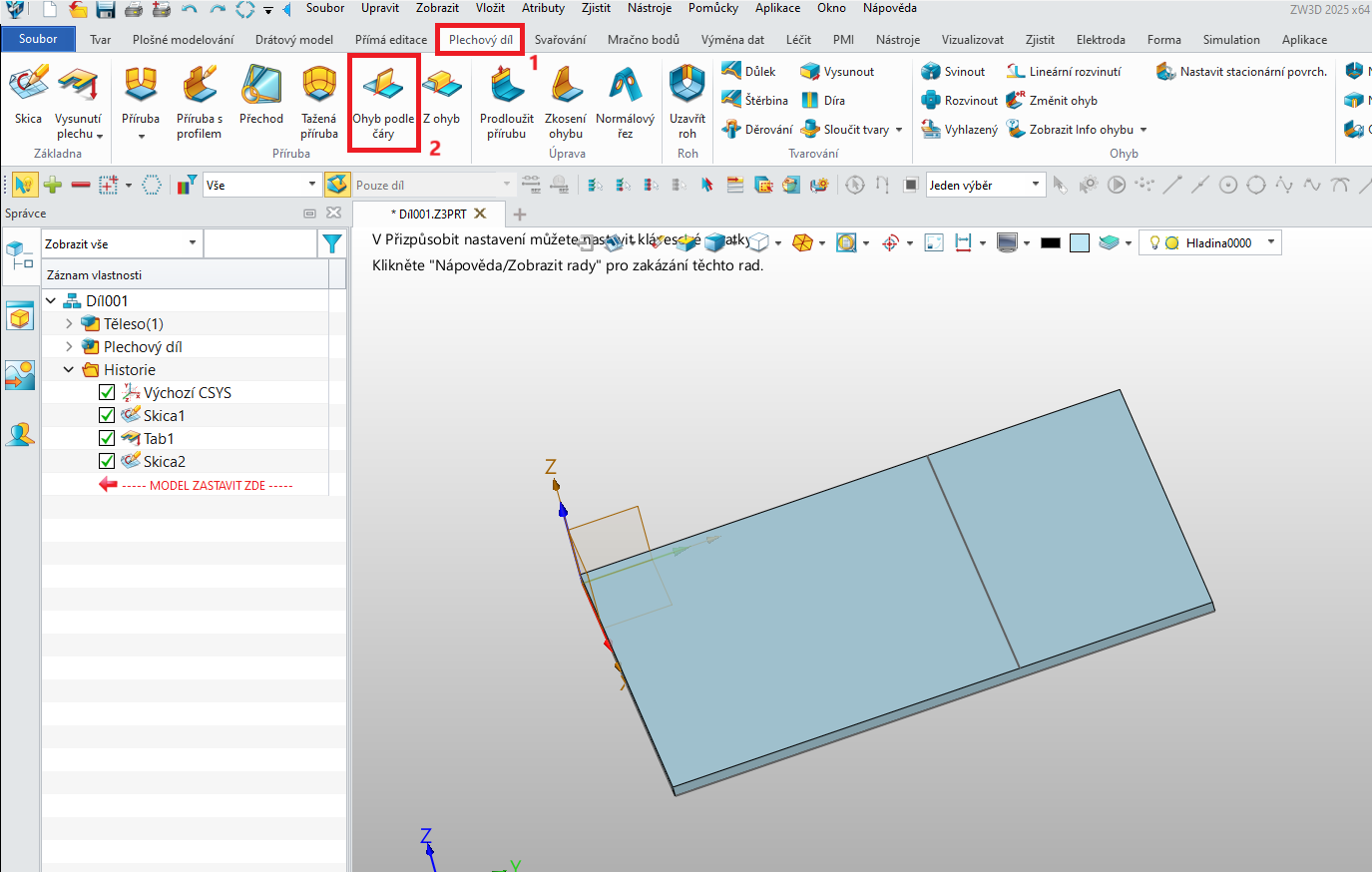The width and height of the screenshot is (1372, 872).
Task: Click the Štěrbina tool
Action: click(x=754, y=101)
